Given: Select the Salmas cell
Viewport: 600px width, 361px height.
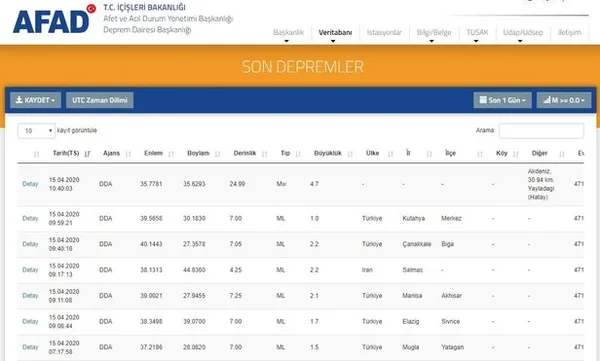Looking at the screenshot, I should (x=412, y=270).
